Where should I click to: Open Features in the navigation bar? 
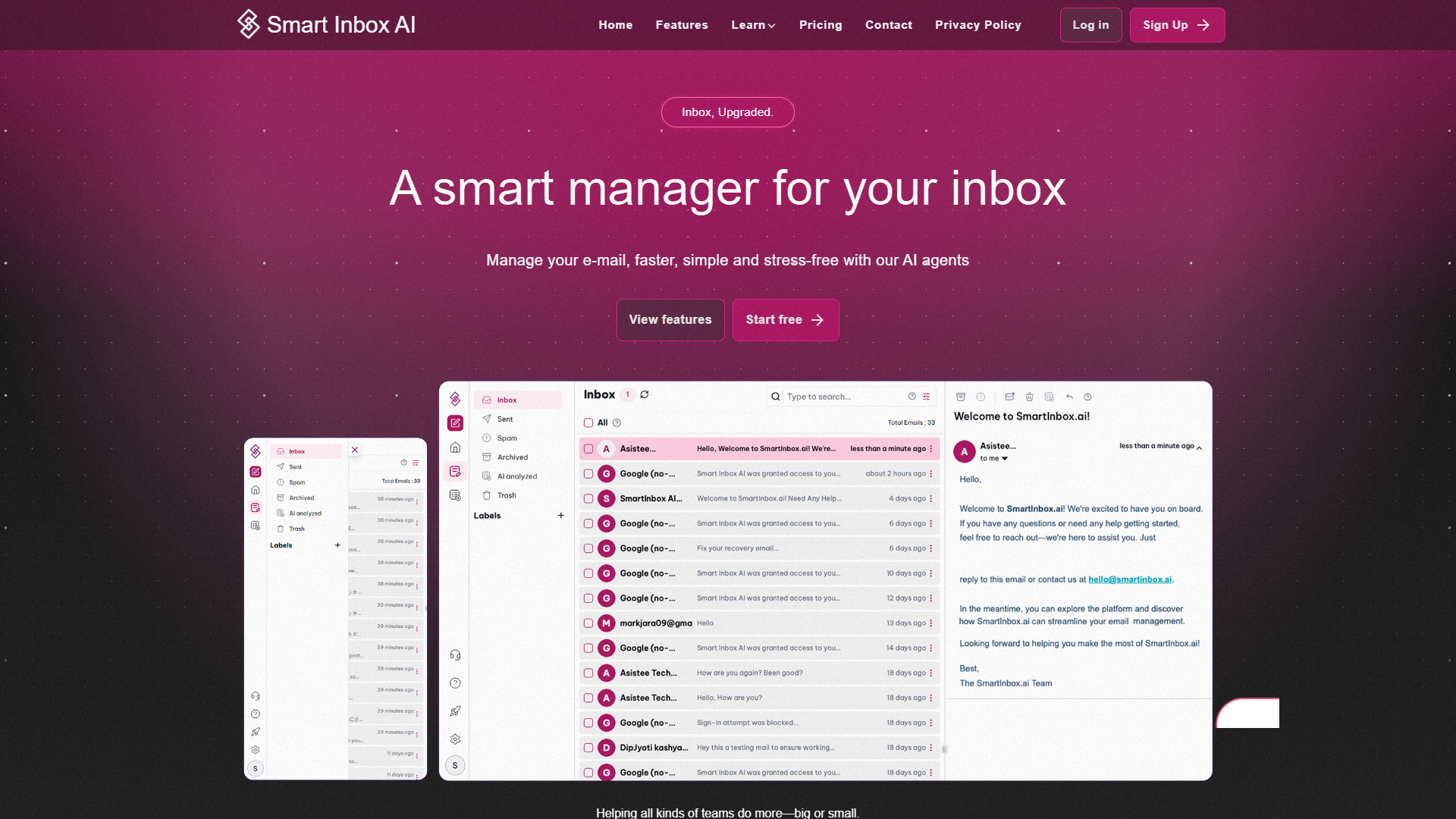(x=682, y=25)
